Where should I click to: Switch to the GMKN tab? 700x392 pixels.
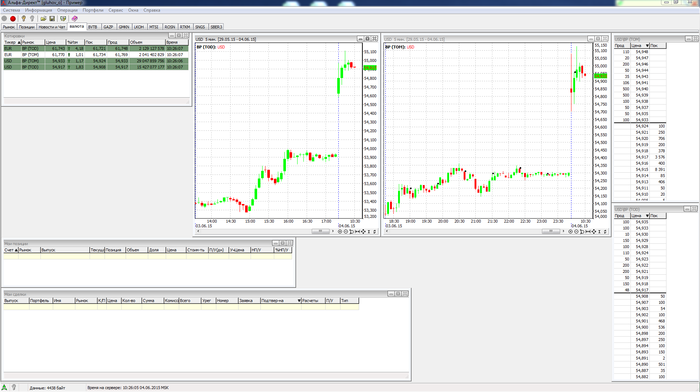(x=124, y=27)
